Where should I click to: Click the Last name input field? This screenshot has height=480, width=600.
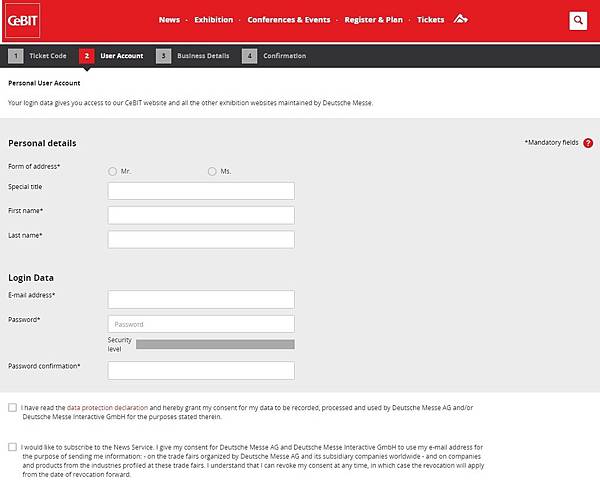201,240
